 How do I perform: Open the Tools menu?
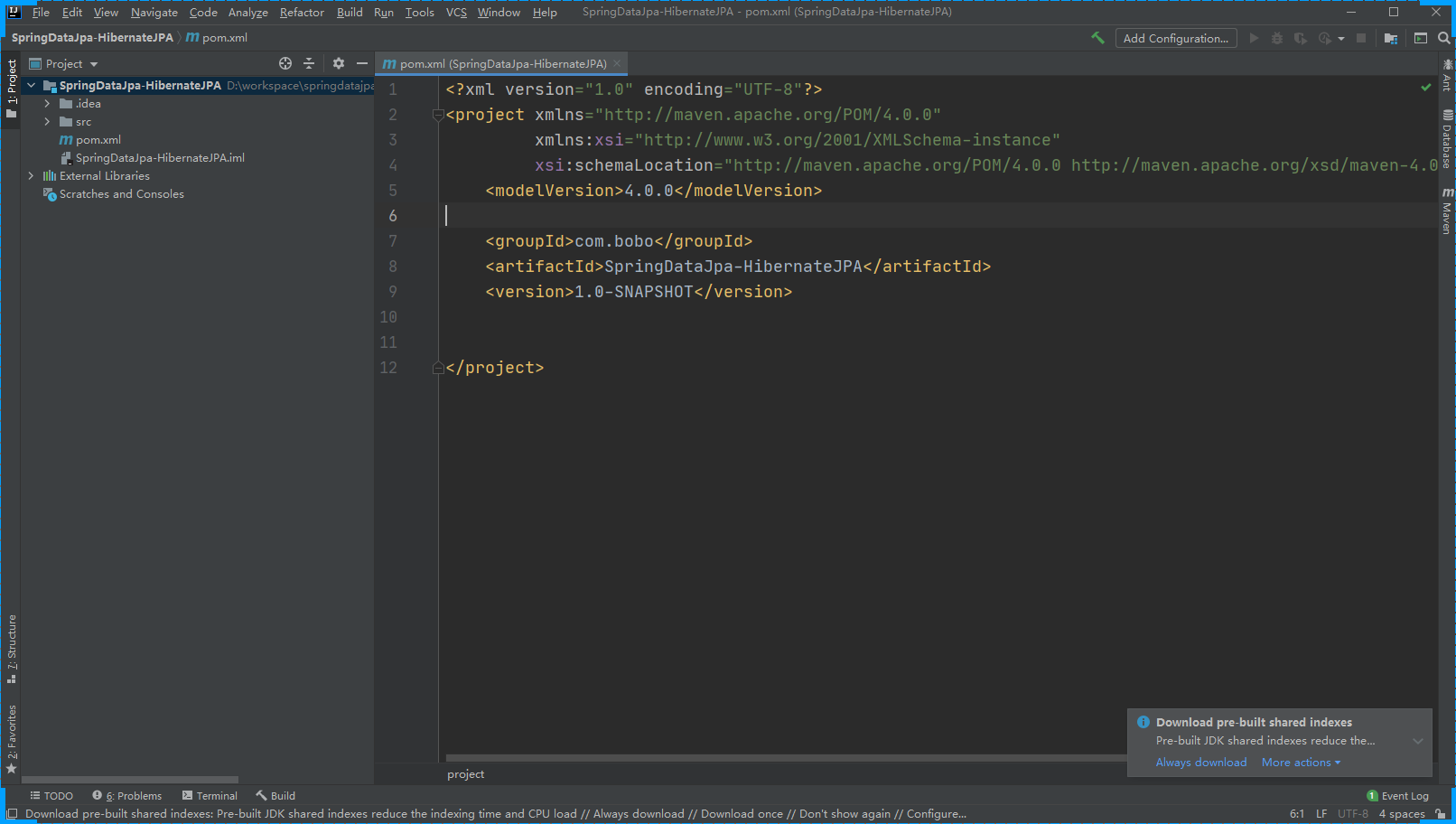coord(419,12)
